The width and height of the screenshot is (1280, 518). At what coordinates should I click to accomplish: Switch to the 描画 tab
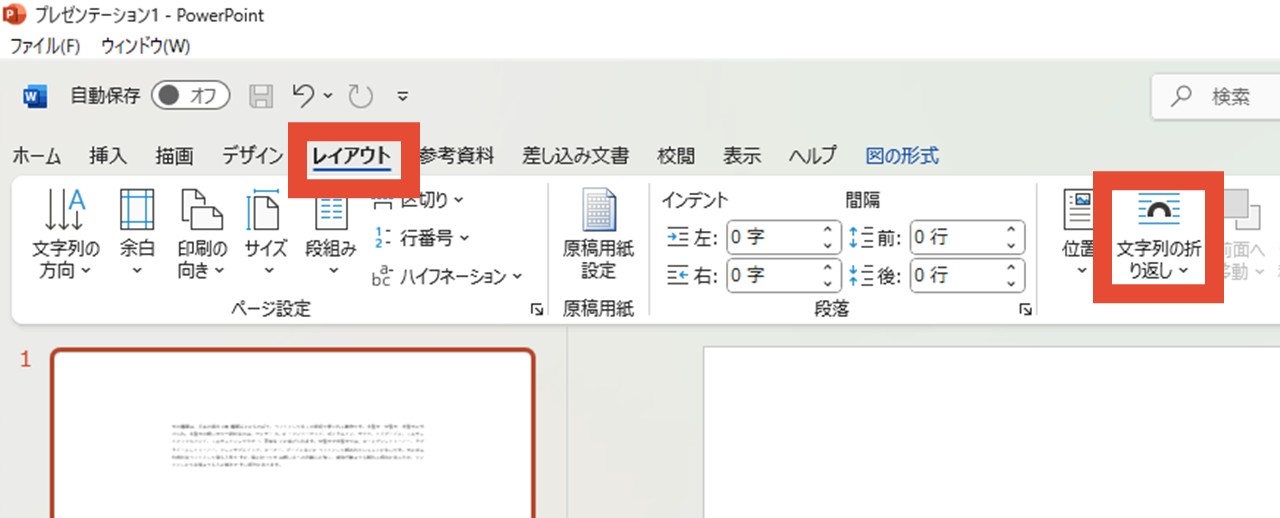pos(174,156)
